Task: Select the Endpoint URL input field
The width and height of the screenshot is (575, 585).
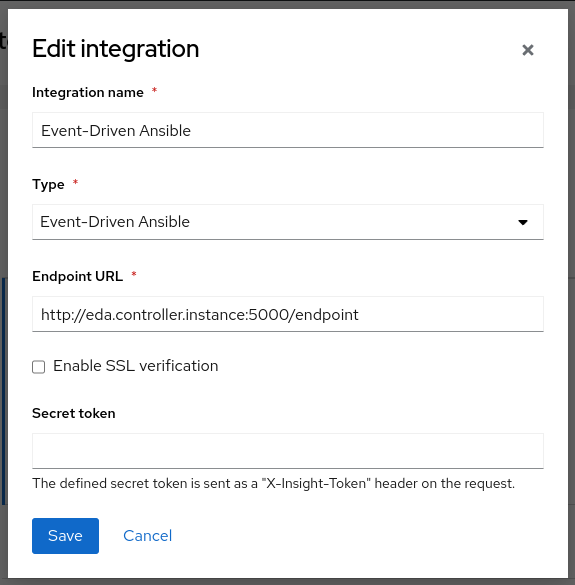Action: pos(288,314)
